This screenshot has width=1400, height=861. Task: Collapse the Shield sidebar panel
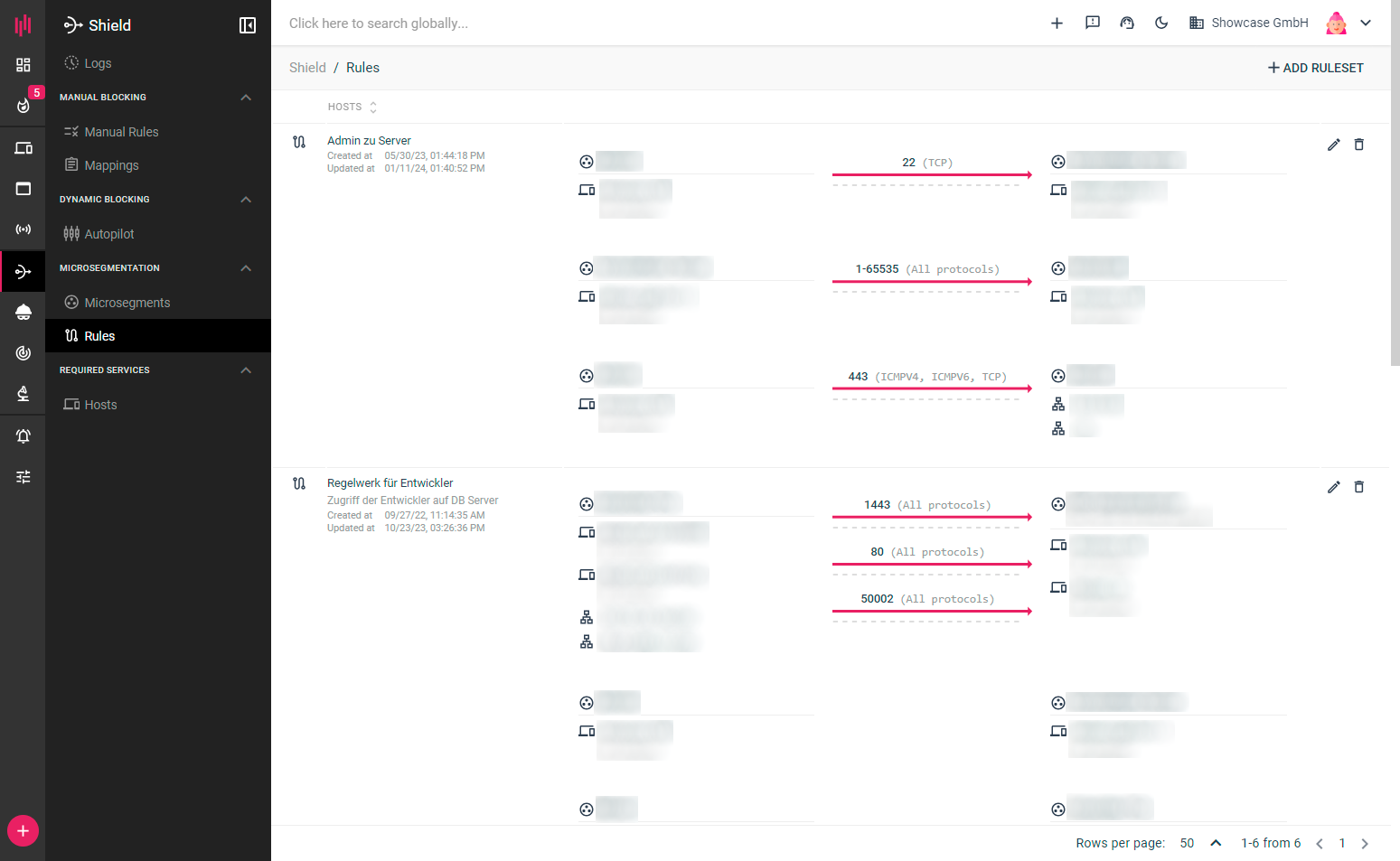coord(247,25)
